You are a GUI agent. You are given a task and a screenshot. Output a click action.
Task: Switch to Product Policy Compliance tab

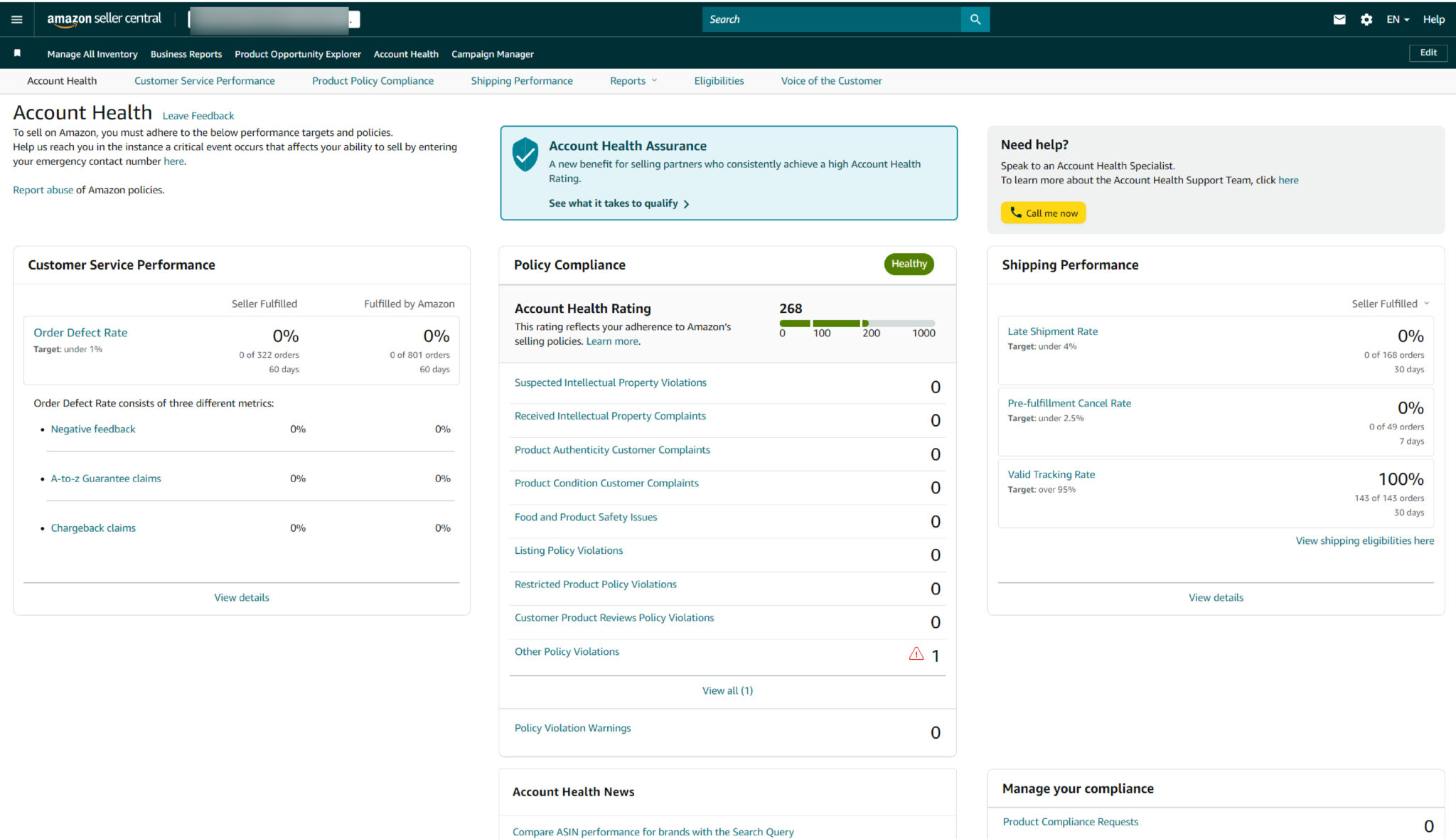click(x=373, y=81)
